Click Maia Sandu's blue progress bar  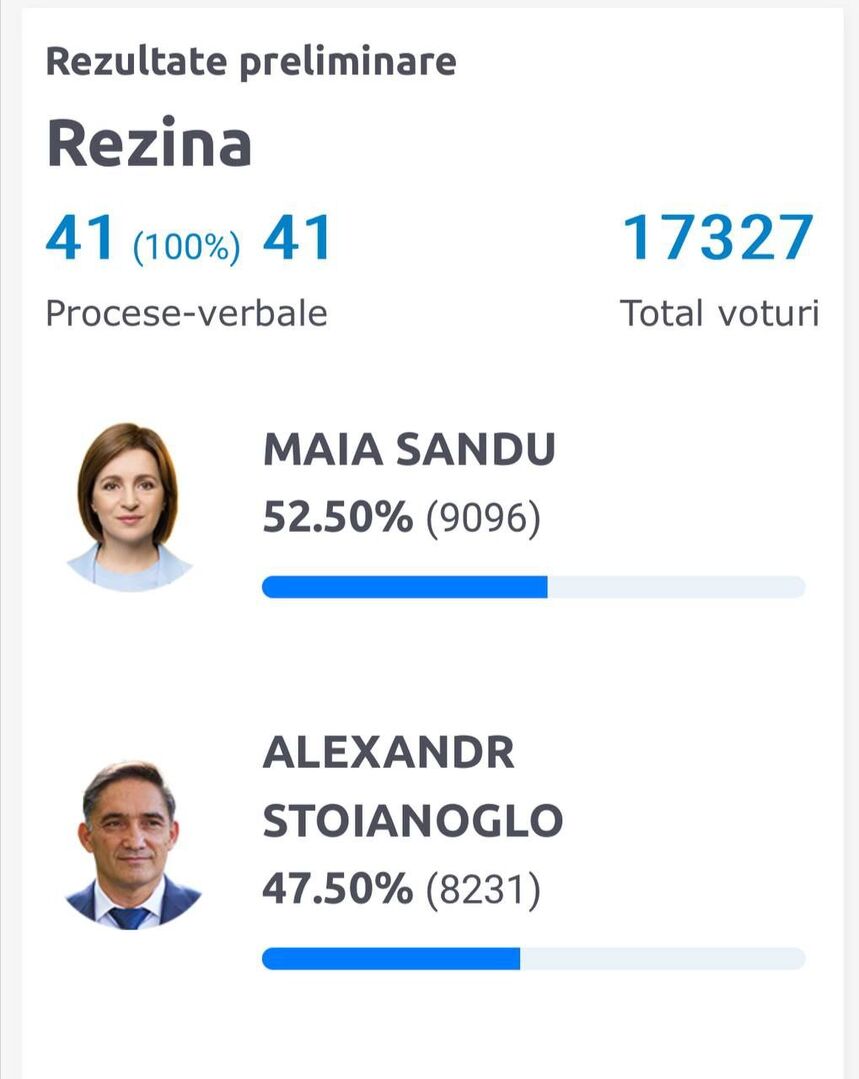tap(405, 587)
